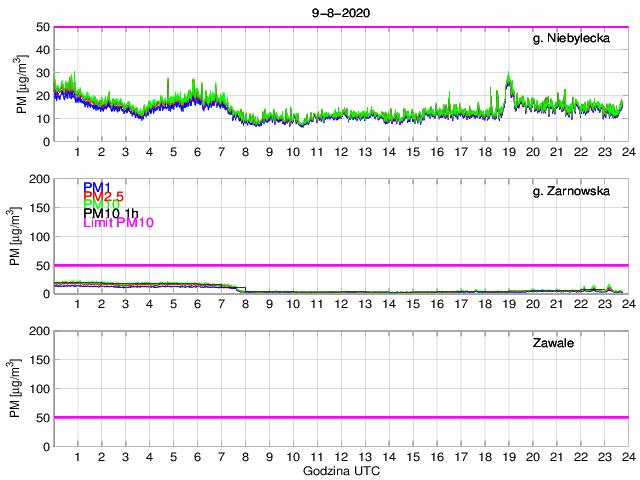Click the top chart's y-axis PM label

point(22,84)
